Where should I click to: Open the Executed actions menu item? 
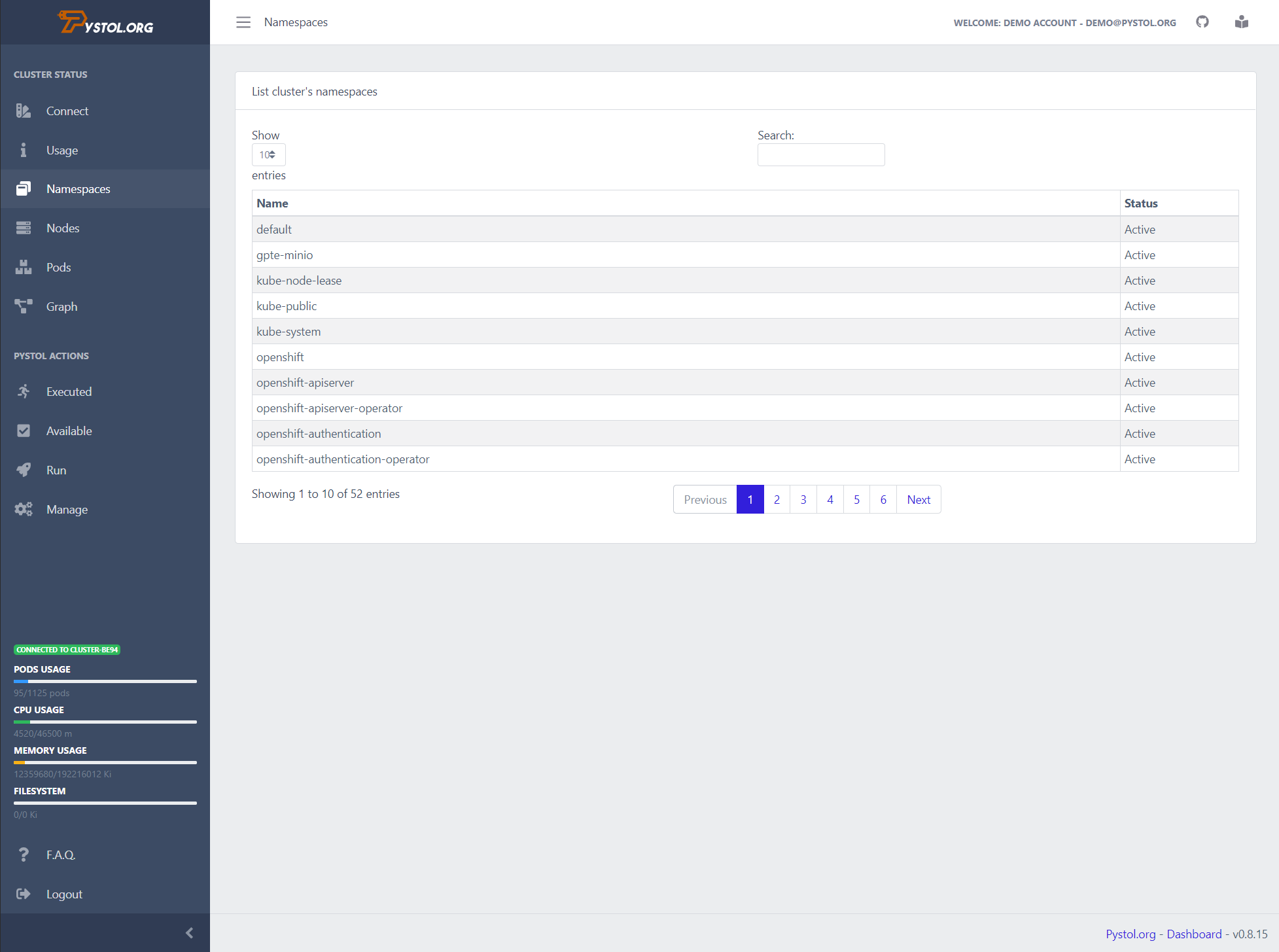point(69,392)
